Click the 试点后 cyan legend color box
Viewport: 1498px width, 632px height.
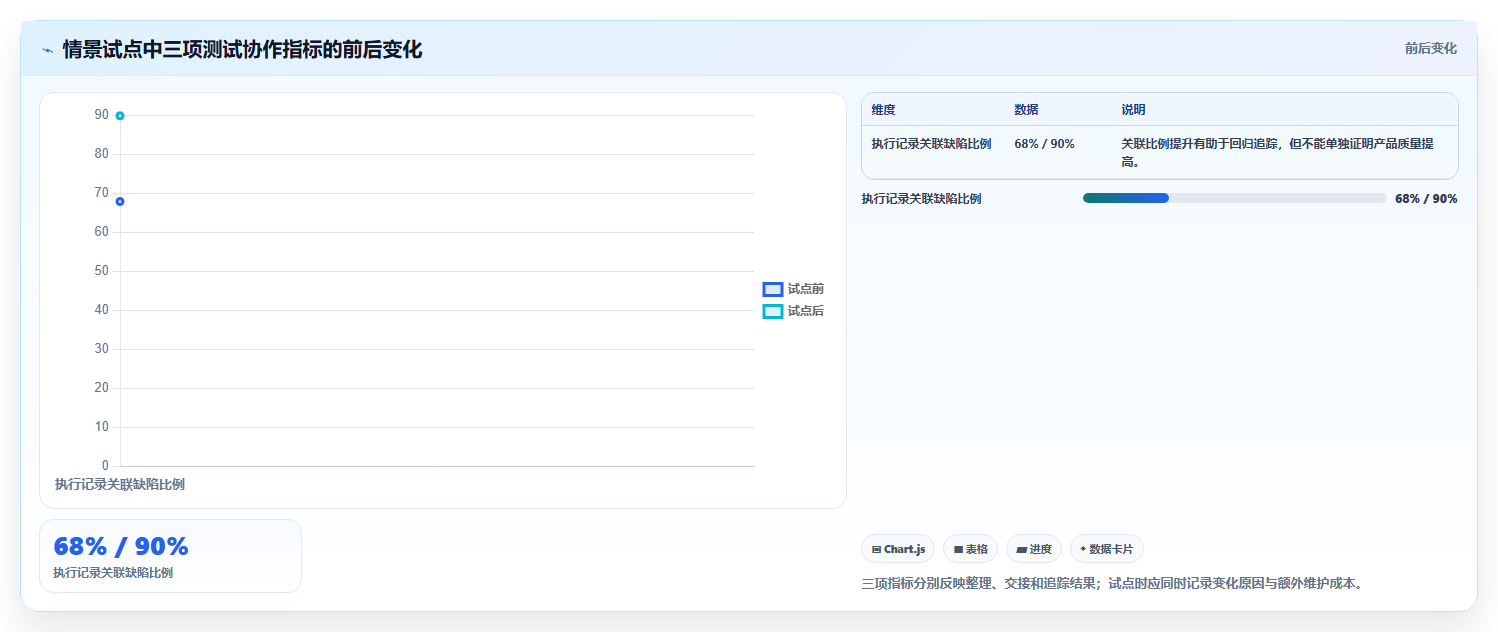click(x=772, y=311)
